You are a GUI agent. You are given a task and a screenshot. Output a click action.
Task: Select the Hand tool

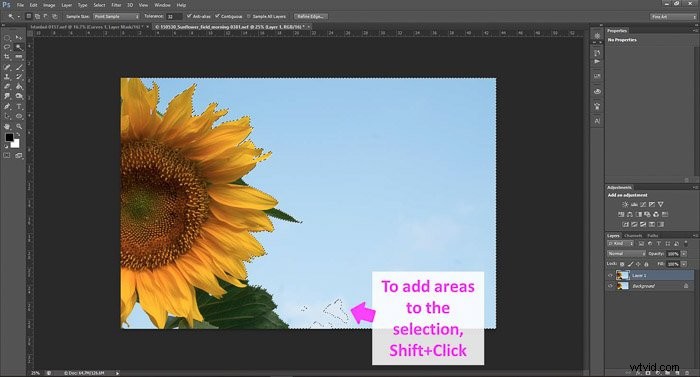[x=7, y=126]
